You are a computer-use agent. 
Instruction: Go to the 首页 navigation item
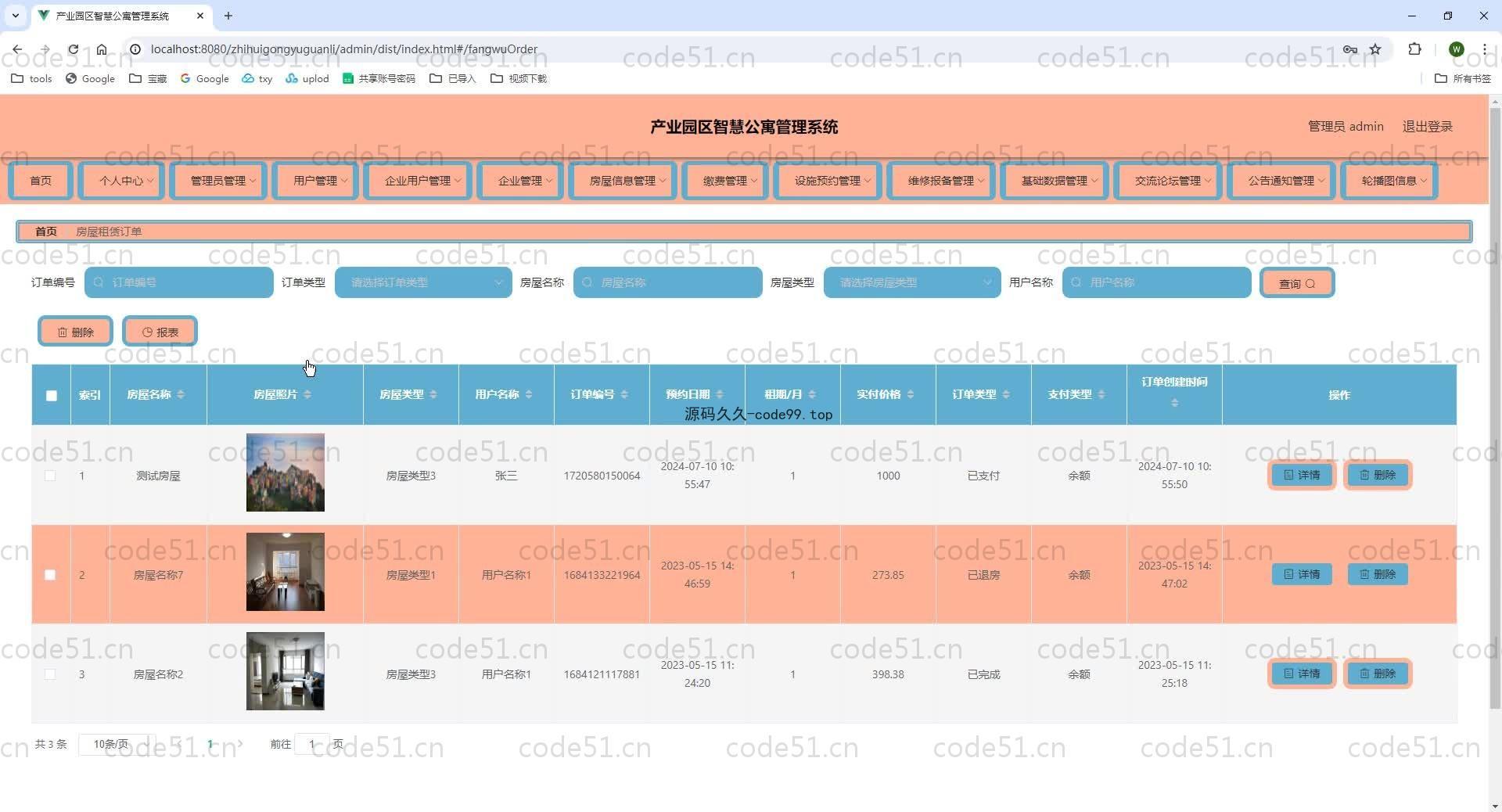point(41,181)
